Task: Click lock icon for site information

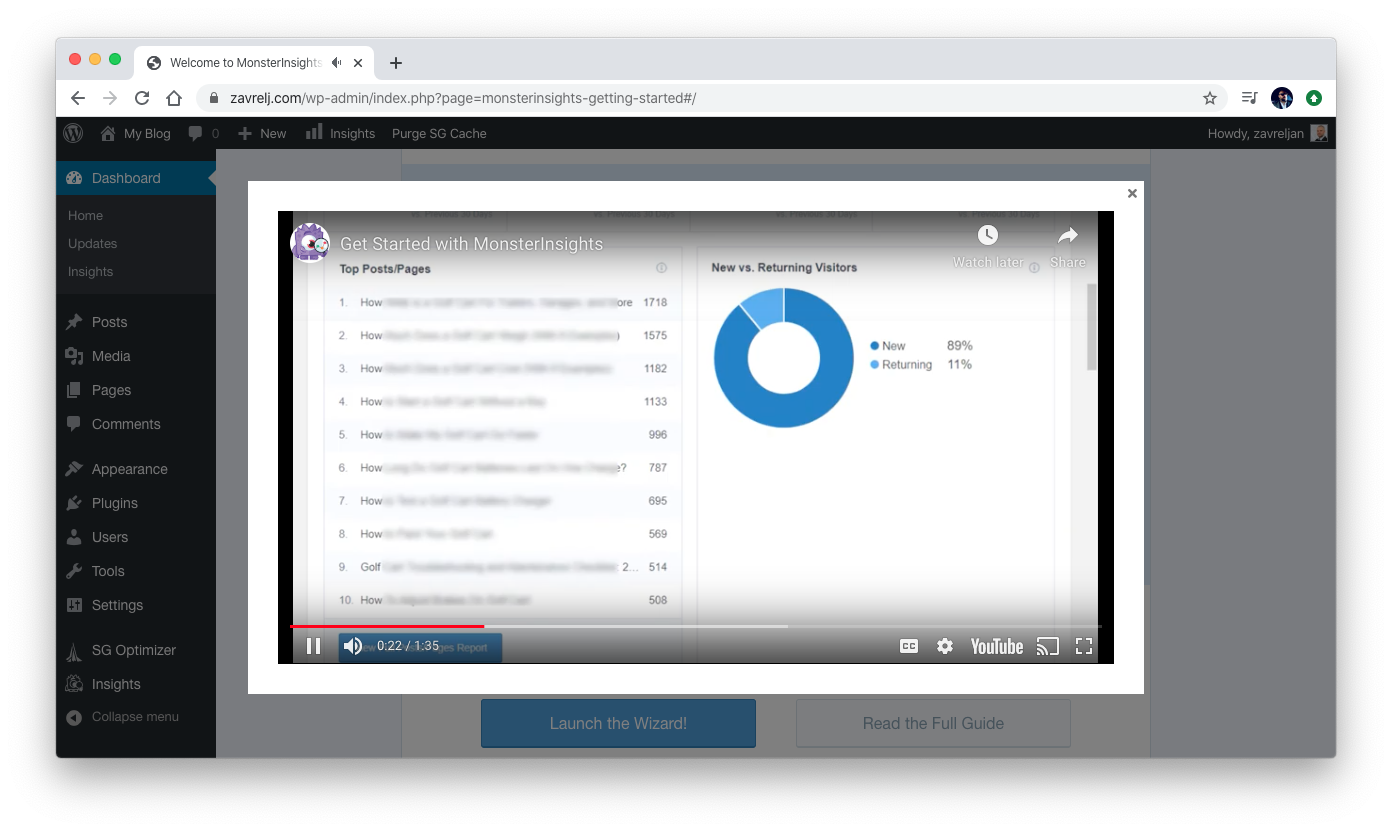Action: pyautogui.click(x=213, y=98)
